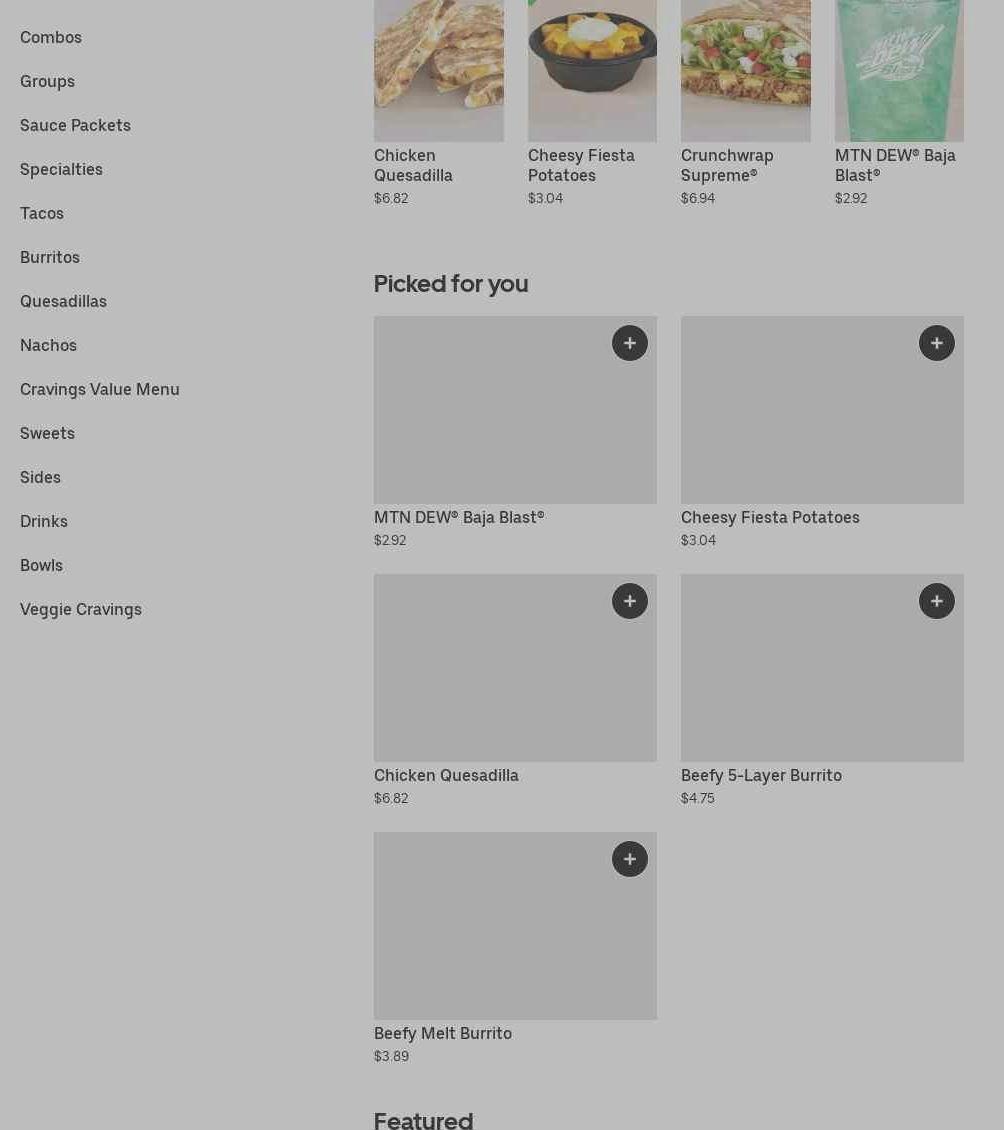Go to the Tacos category
This screenshot has height=1130, width=1004.
click(x=42, y=213)
